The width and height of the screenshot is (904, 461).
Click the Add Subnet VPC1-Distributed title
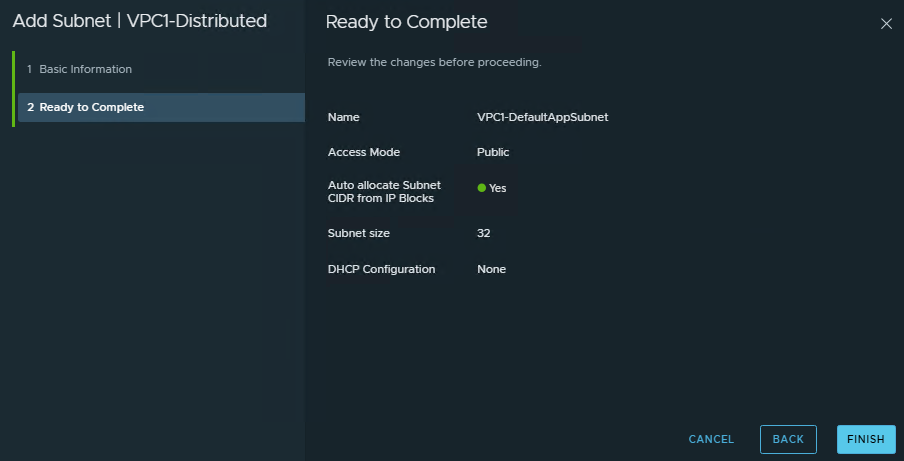pyautogui.click(x=140, y=21)
